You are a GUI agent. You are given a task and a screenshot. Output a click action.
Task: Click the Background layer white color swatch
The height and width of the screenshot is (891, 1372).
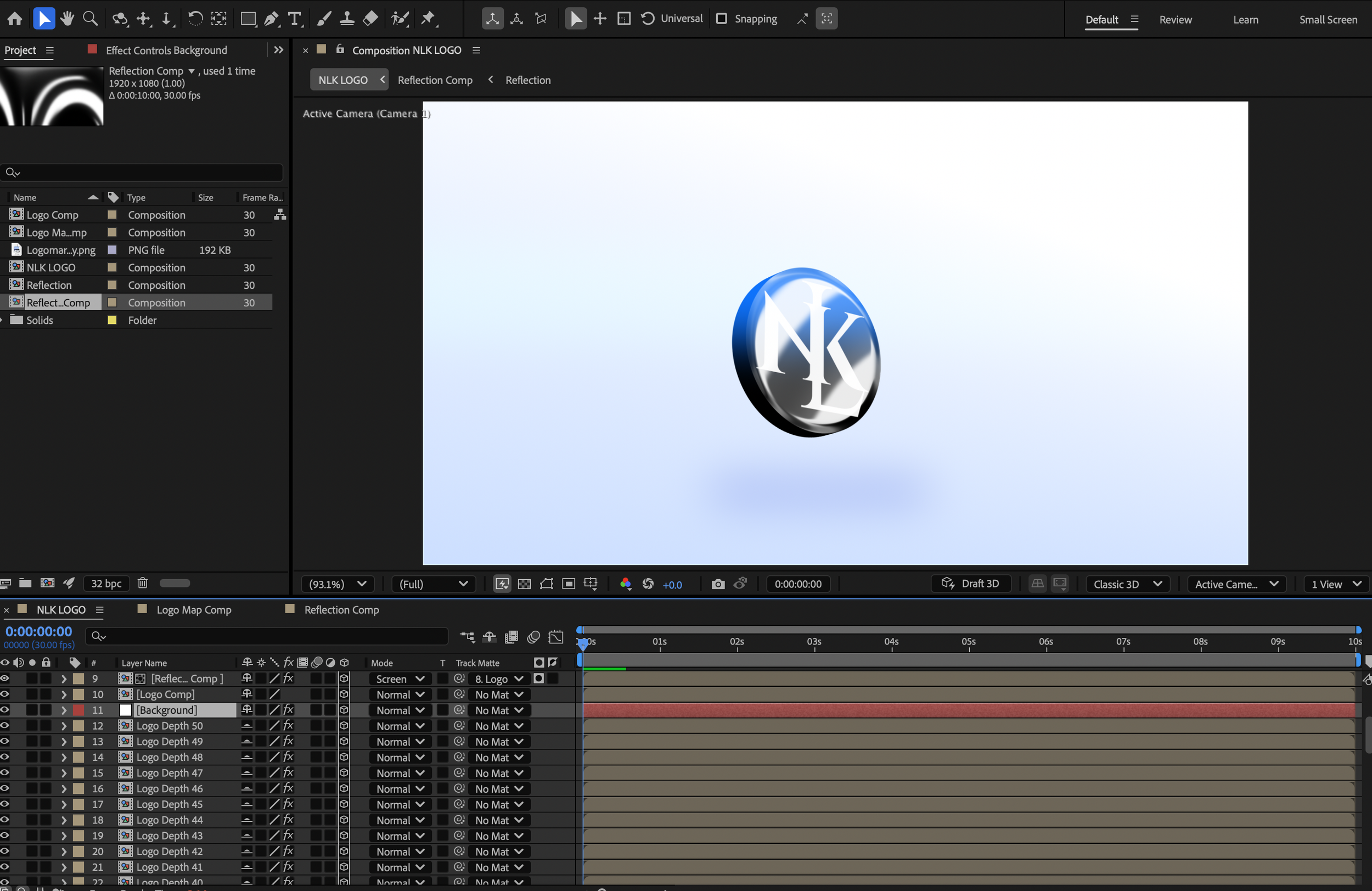125,710
